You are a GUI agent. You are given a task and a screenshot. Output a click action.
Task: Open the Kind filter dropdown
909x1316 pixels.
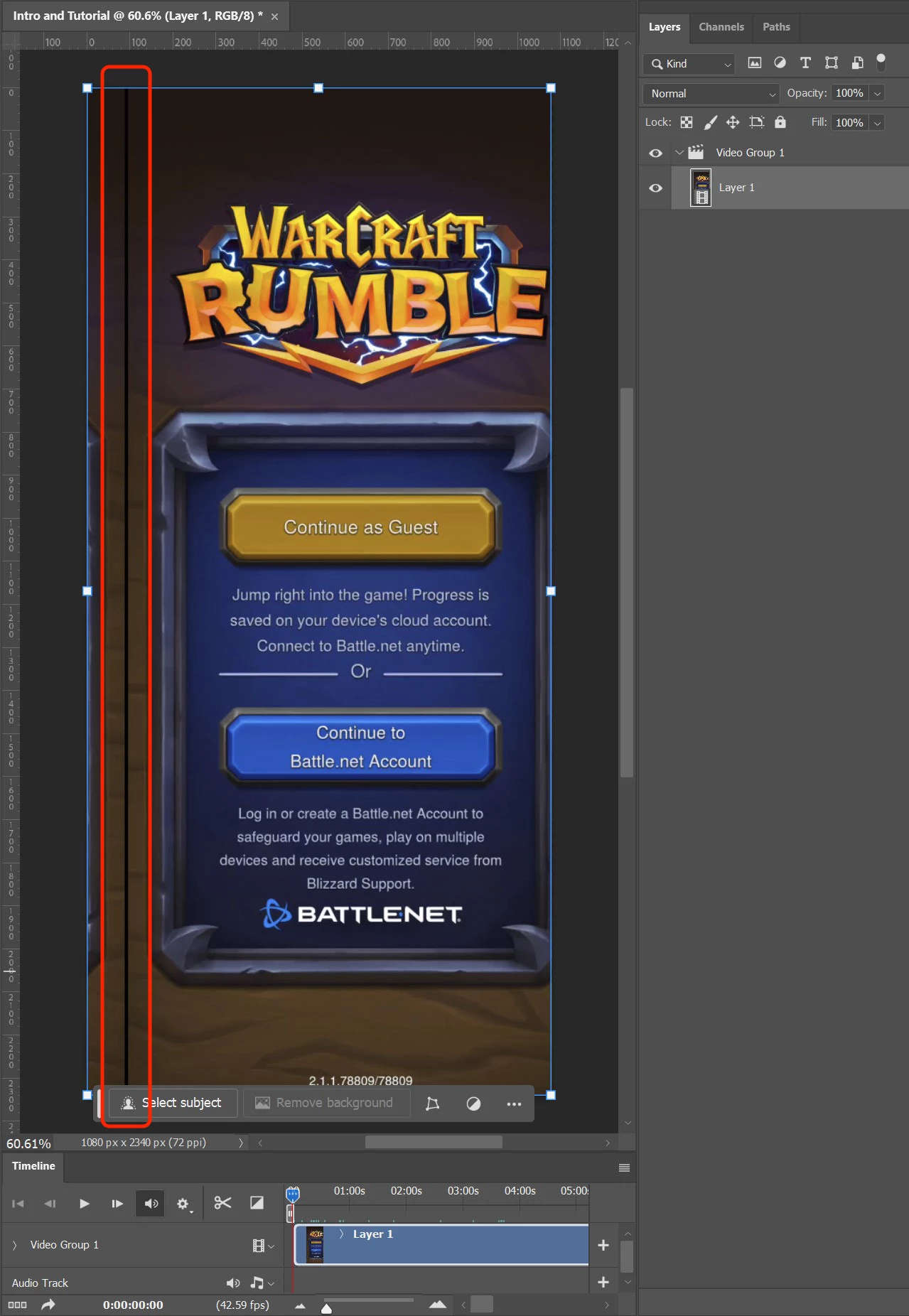(x=689, y=64)
